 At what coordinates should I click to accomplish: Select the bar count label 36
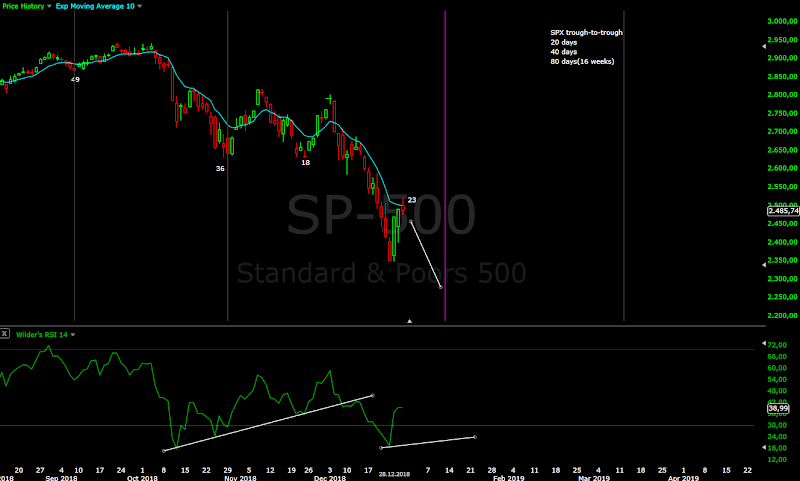220,168
